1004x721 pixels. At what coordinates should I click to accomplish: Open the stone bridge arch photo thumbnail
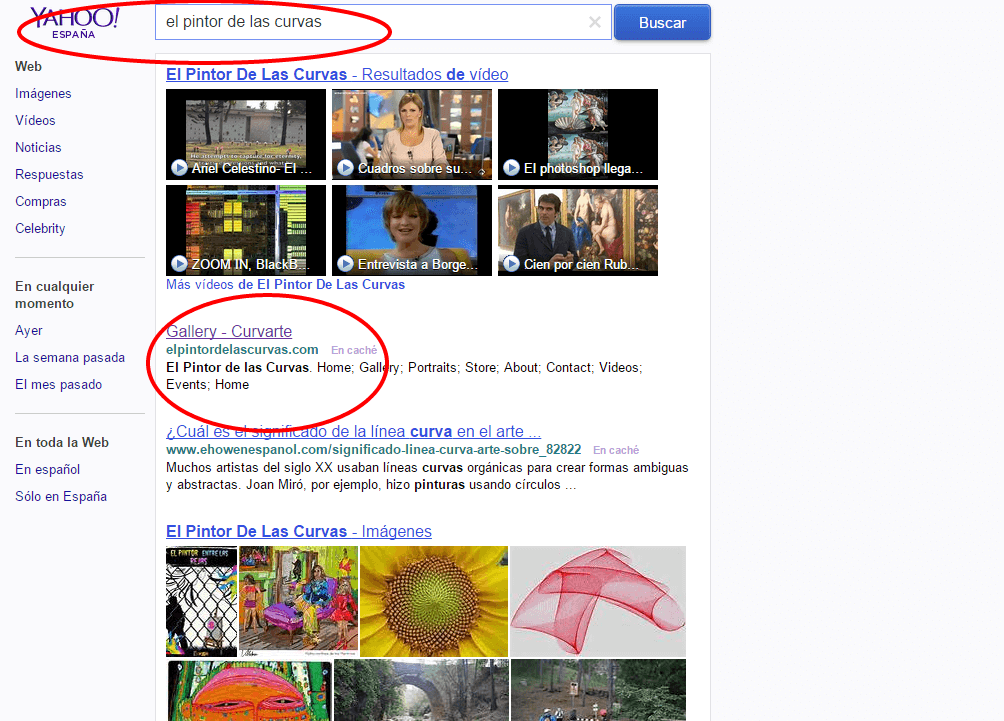click(421, 690)
